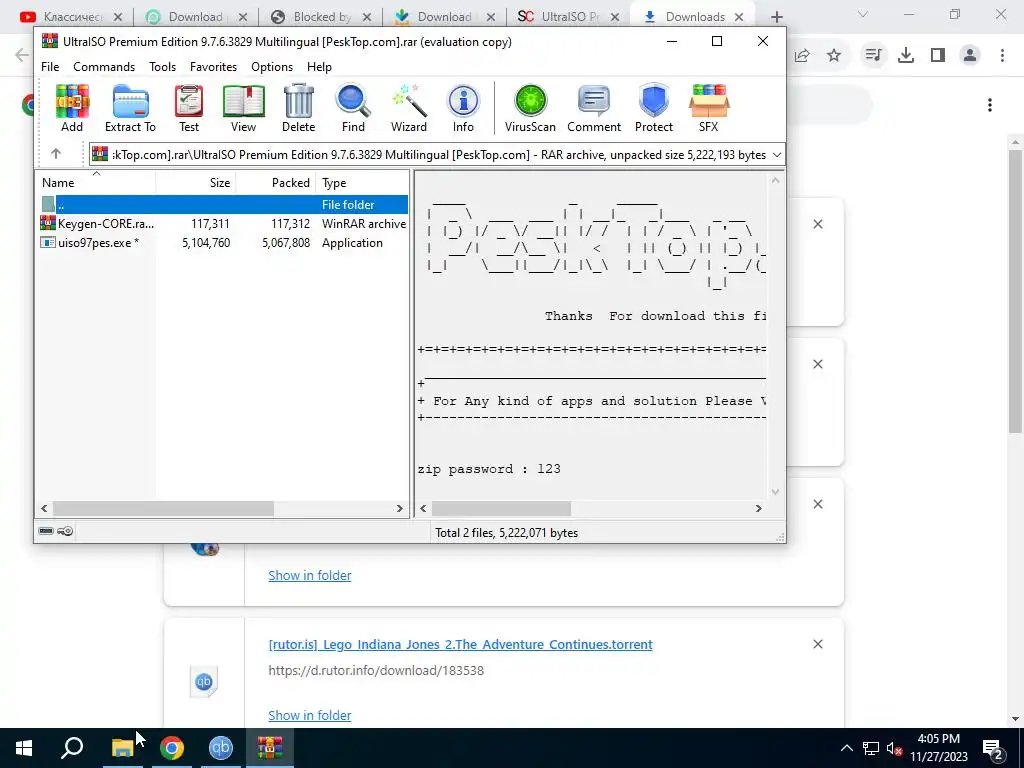The image size is (1024, 768).
Task: Sort file list by Type column
Action: click(x=362, y=183)
